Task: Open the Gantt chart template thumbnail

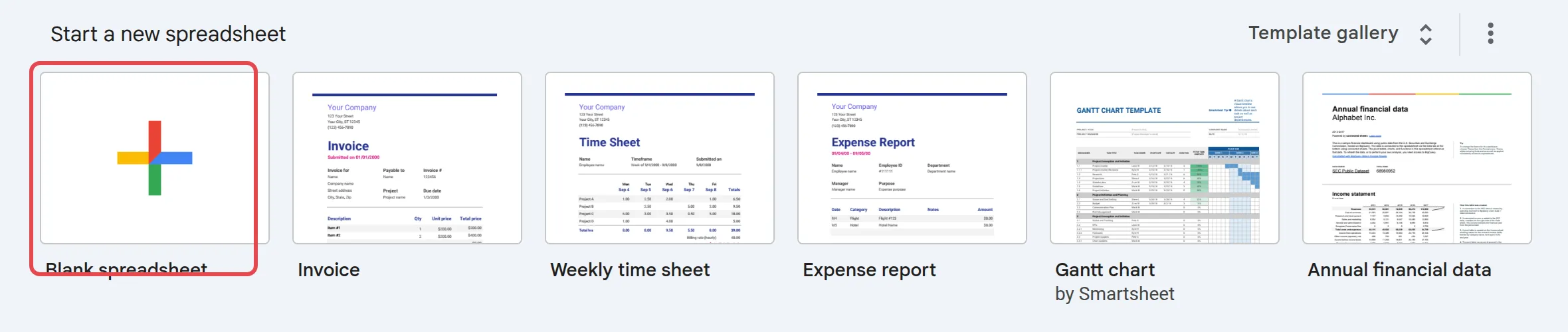Action: tap(1165, 158)
